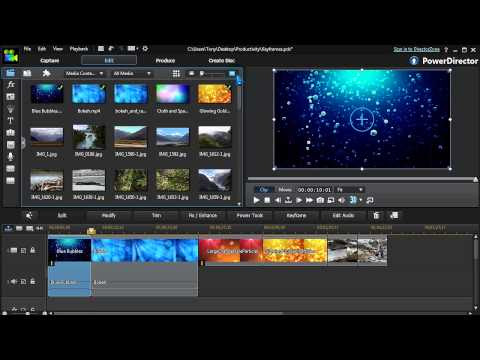Open the Audio Mixing Room in sidebar

coord(11,145)
